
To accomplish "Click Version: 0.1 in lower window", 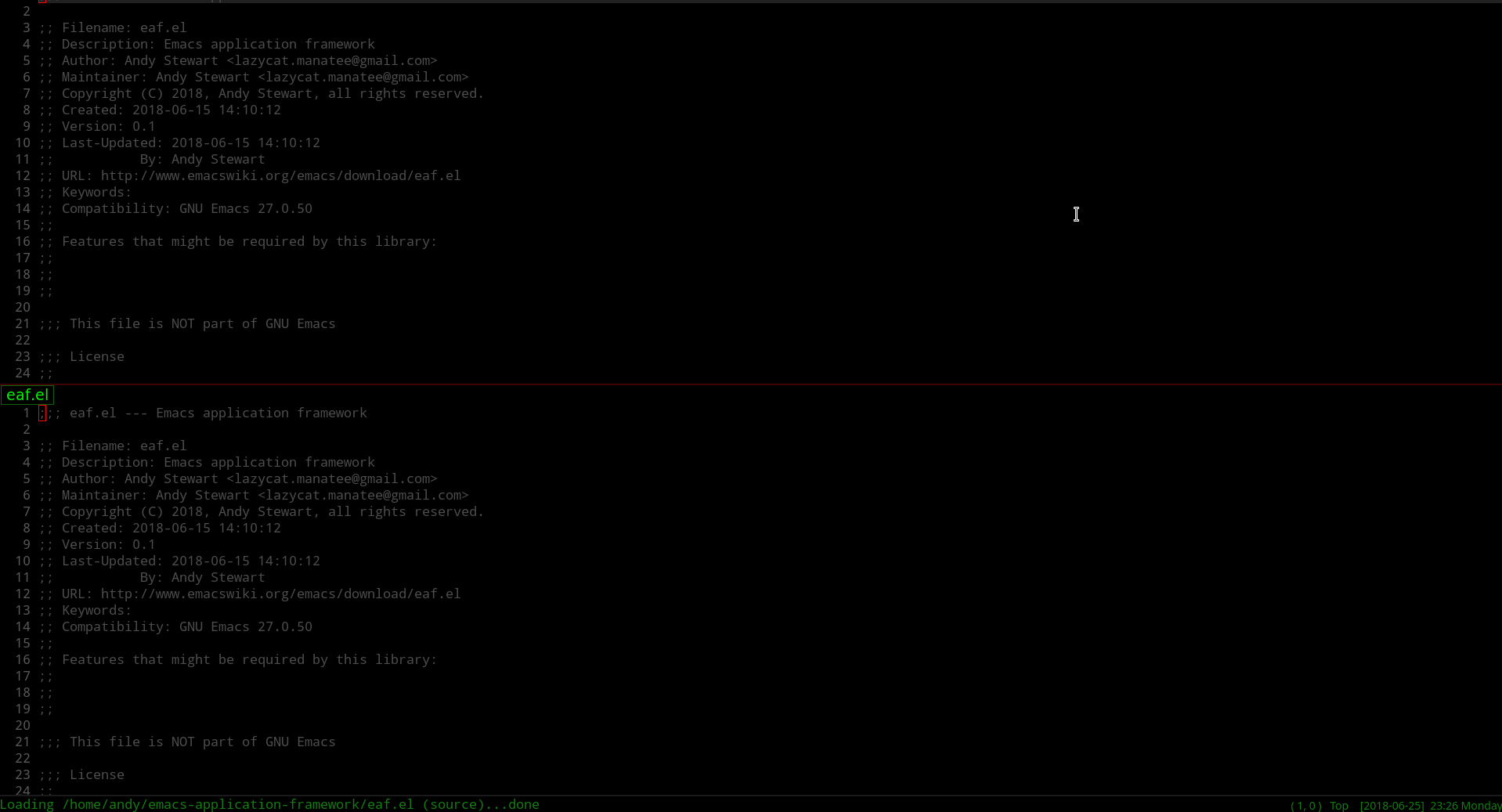I will coord(109,544).
